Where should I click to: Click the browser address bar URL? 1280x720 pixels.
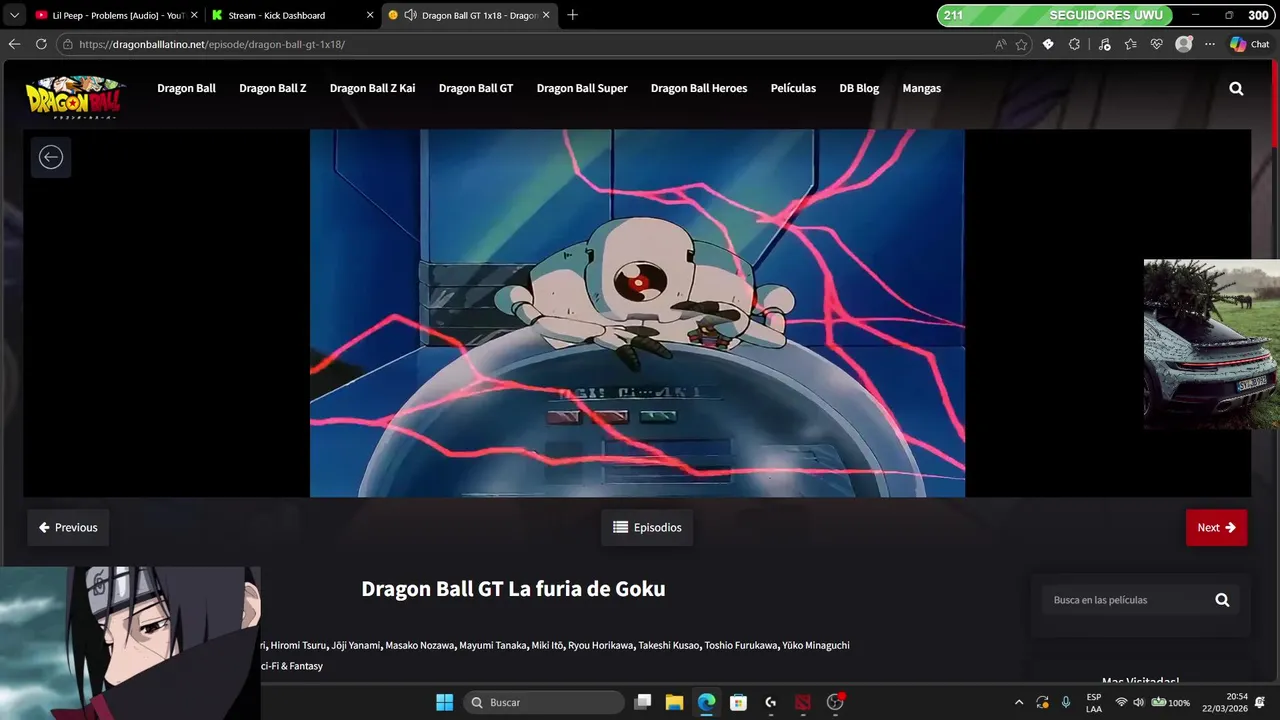pyautogui.click(x=212, y=44)
